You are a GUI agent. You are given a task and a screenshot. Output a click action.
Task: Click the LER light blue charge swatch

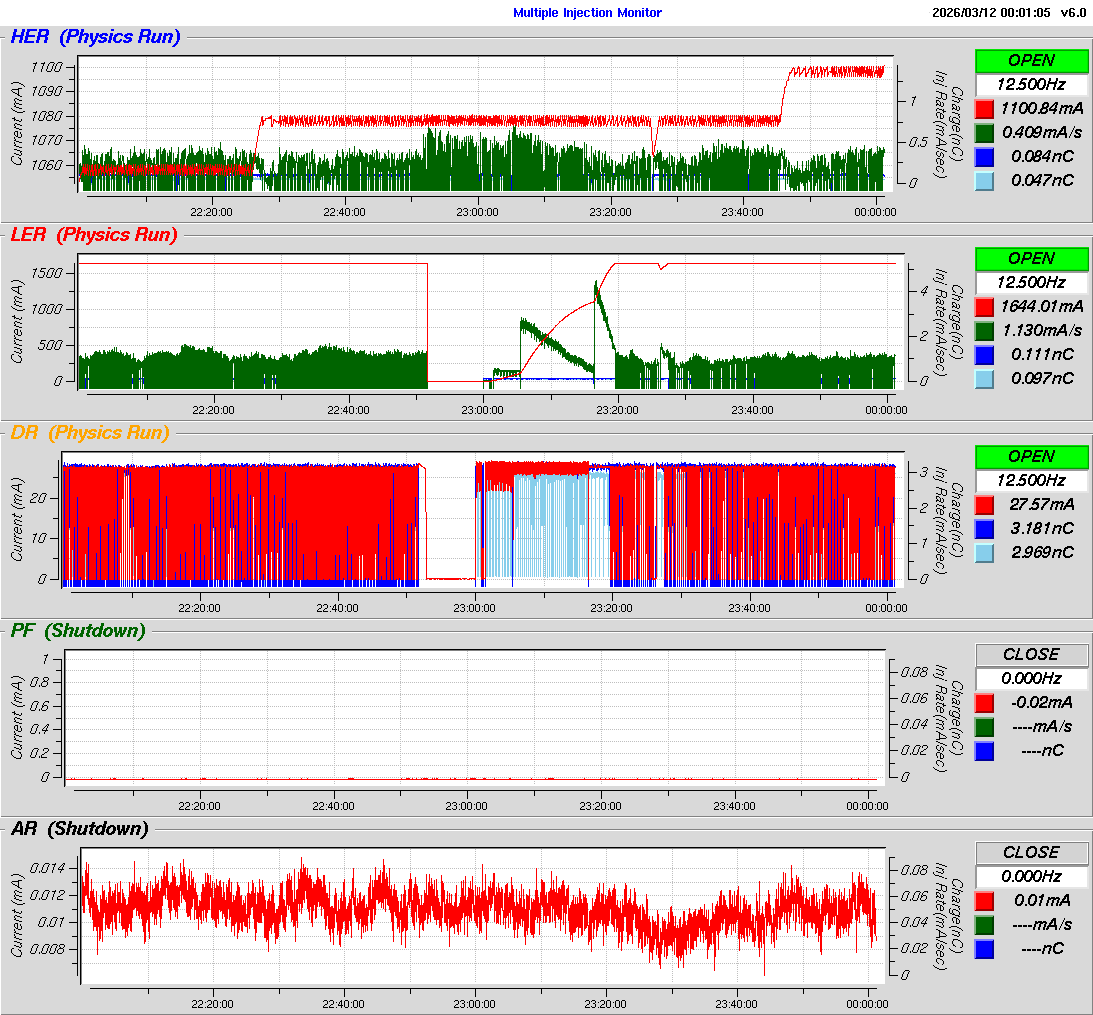click(984, 378)
